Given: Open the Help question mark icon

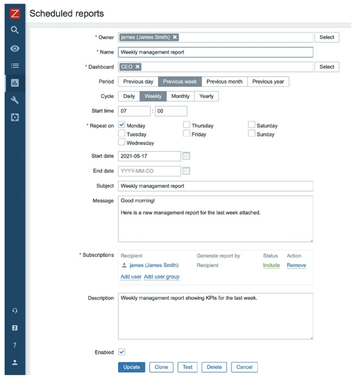Looking at the screenshot, I should coord(15,345).
